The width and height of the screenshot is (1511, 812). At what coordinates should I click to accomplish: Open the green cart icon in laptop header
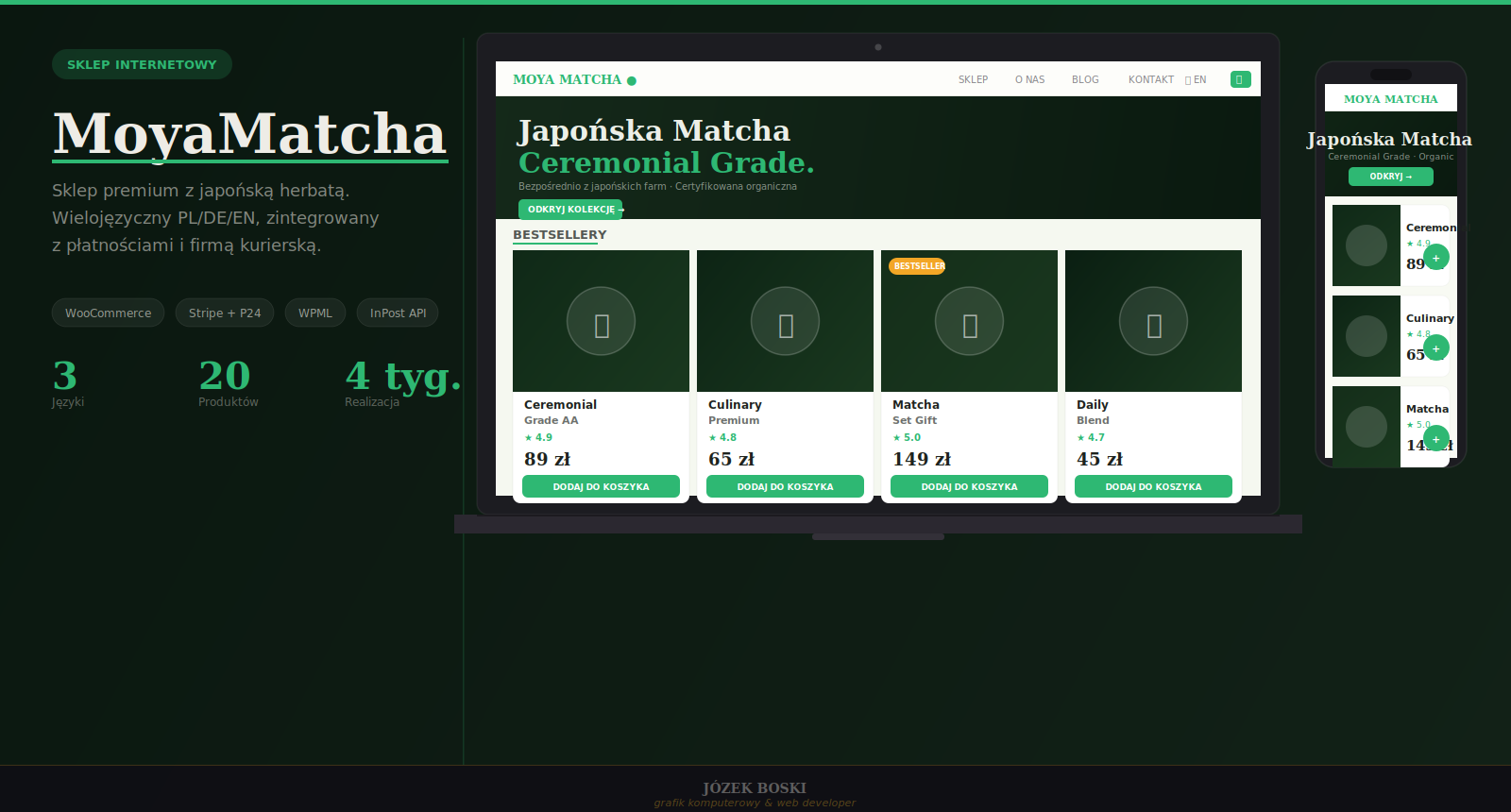pos(1241,79)
